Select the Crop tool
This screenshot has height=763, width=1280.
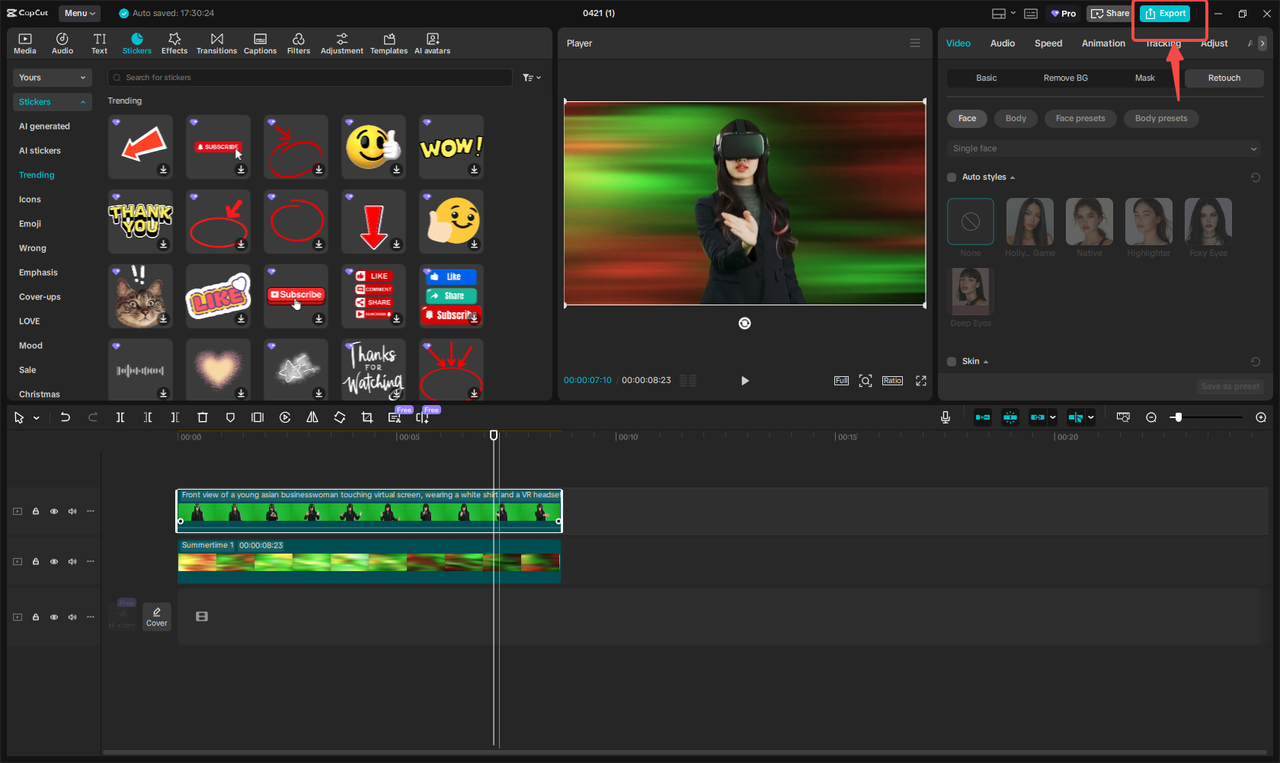click(367, 417)
